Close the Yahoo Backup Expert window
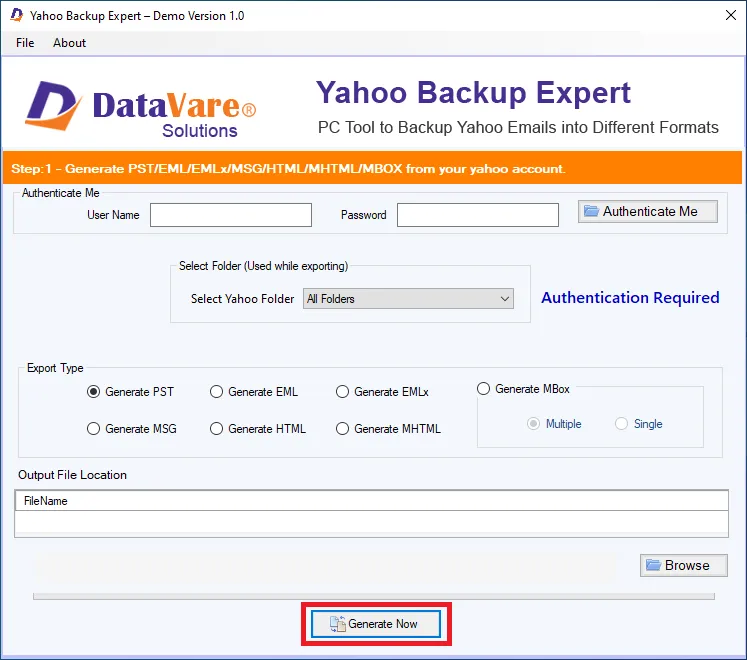747x660 pixels. coord(731,15)
